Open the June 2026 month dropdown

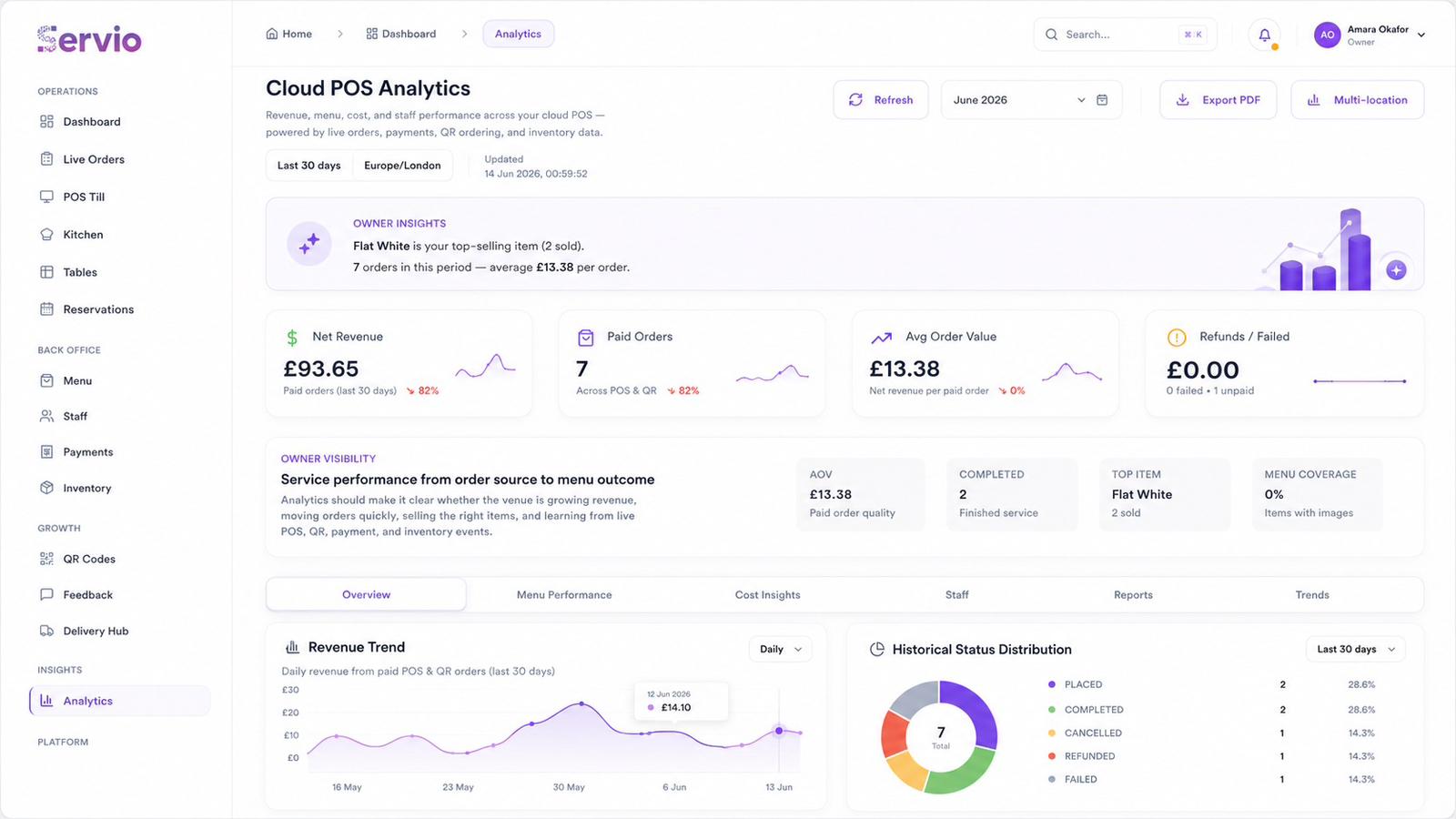tap(1031, 100)
